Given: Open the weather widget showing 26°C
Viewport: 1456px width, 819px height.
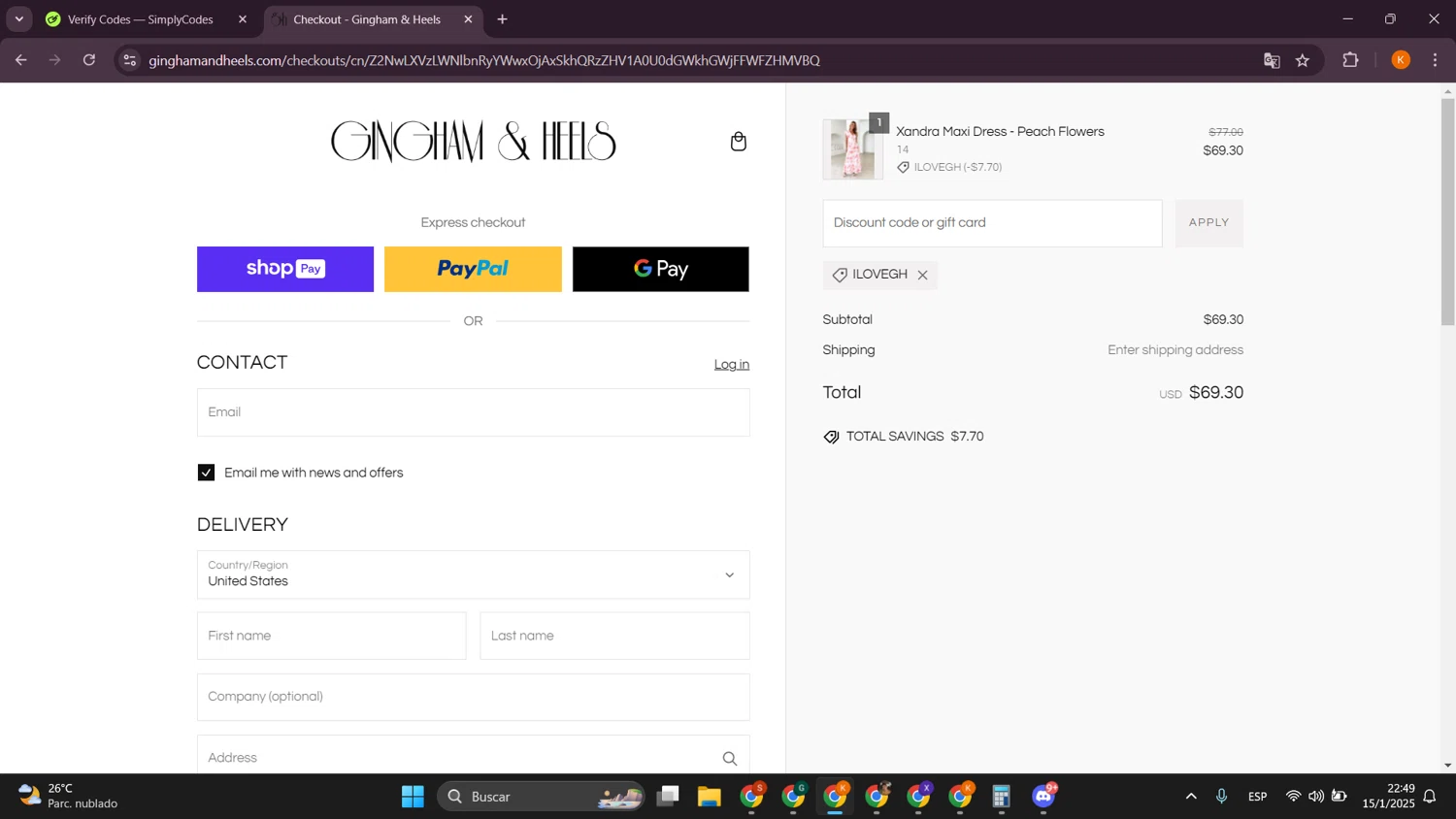Looking at the screenshot, I should pyautogui.click(x=68, y=797).
